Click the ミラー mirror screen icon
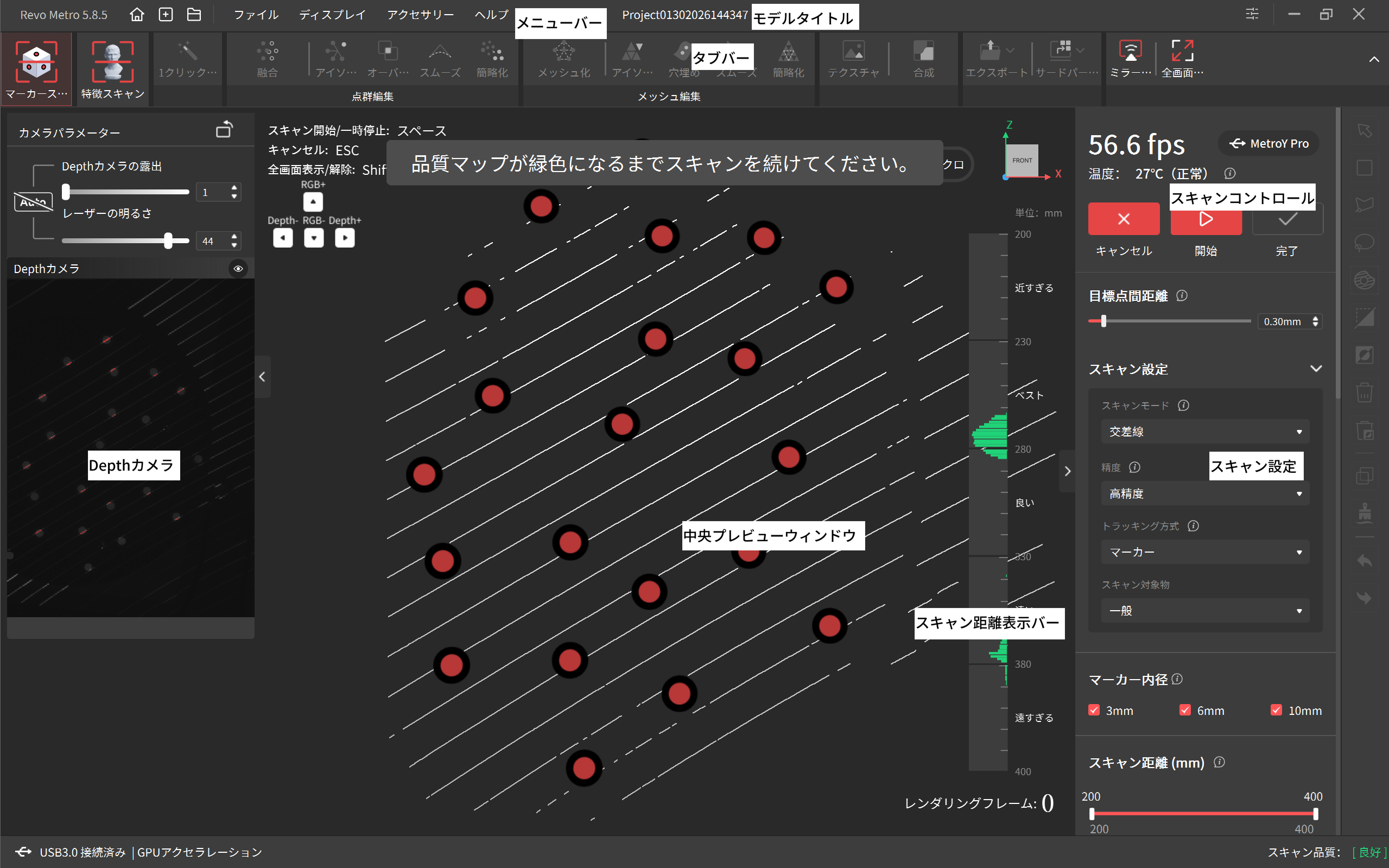Viewport: 1389px width, 868px height. coord(1130,52)
